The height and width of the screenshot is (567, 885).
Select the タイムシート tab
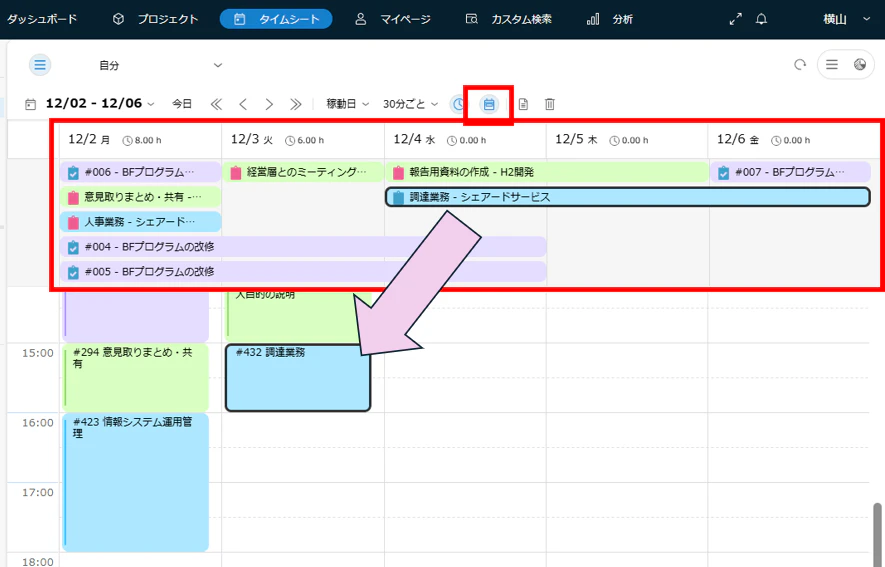pos(276,19)
